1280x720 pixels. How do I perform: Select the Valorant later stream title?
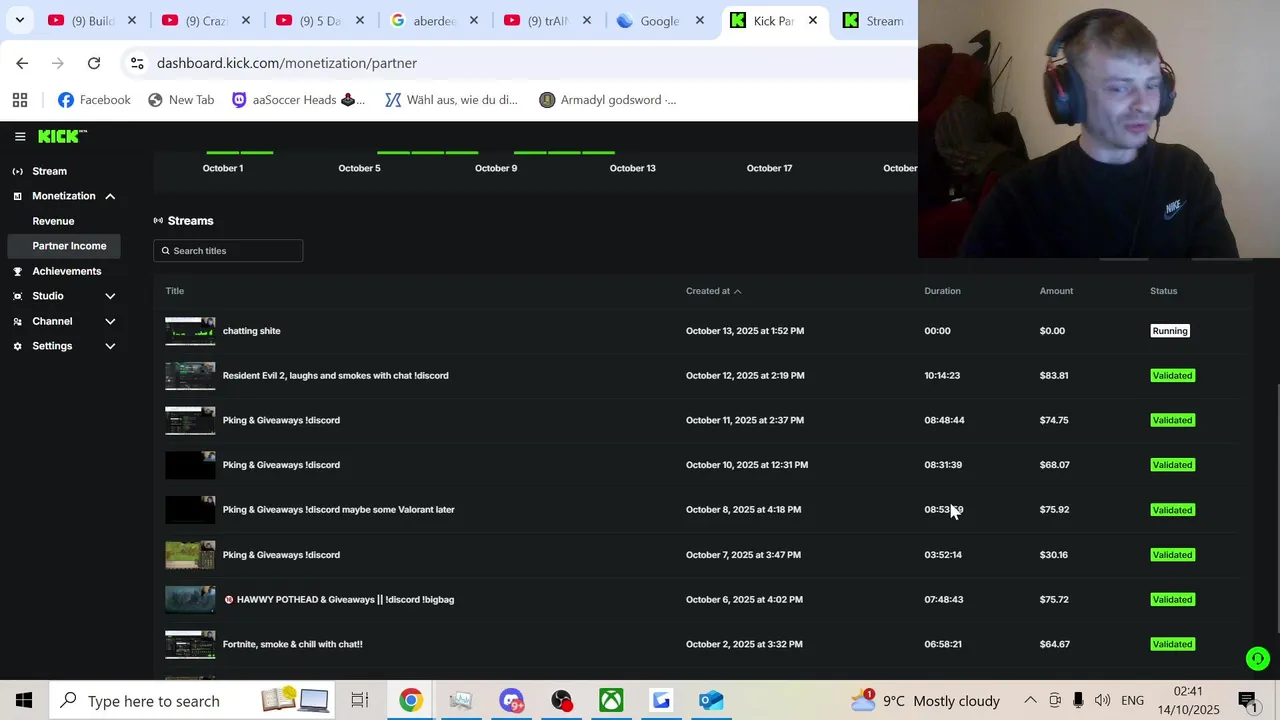[x=338, y=510]
